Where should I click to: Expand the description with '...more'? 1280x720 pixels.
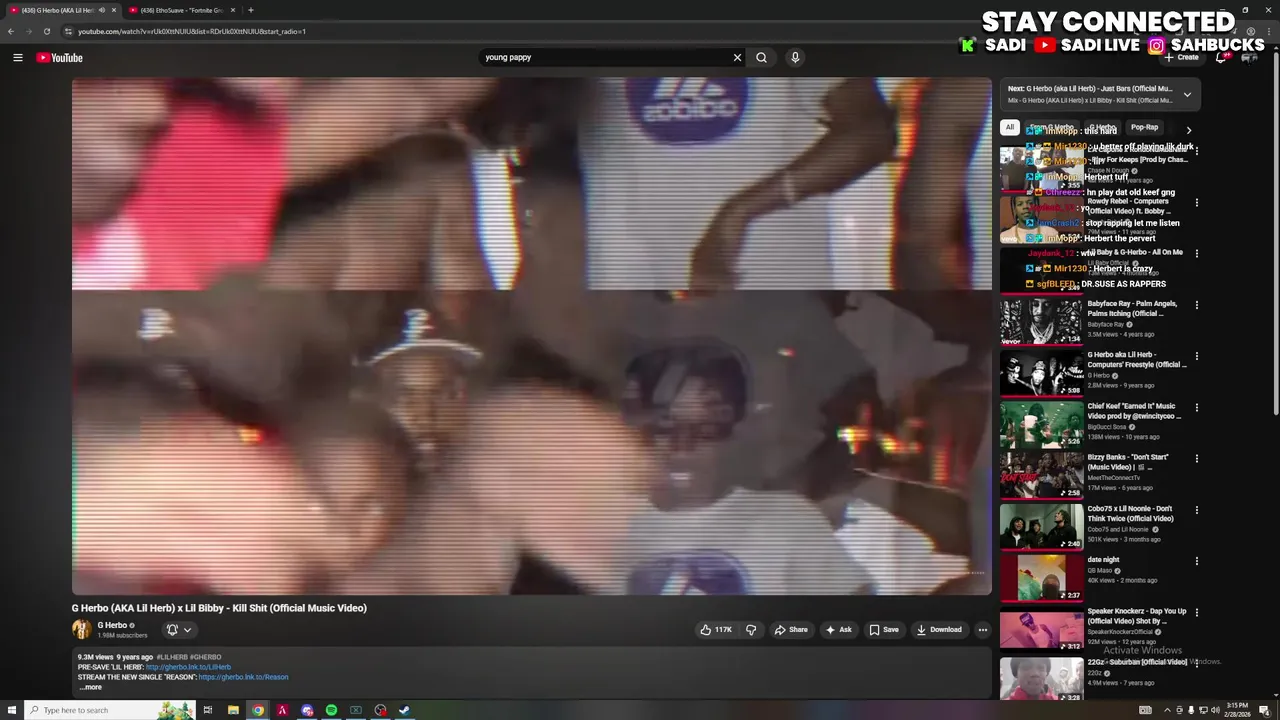pos(91,687)
